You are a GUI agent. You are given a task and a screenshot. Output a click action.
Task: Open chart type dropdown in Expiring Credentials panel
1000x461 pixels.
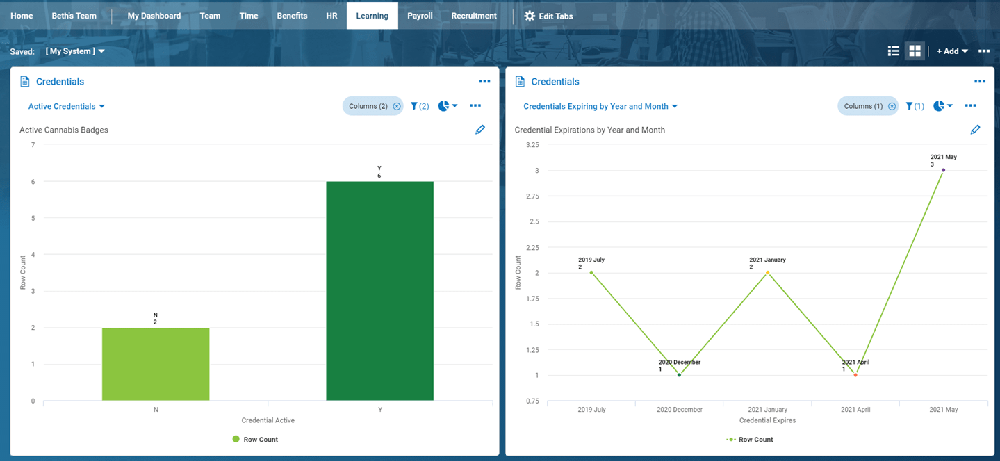(x=942, y=106)
